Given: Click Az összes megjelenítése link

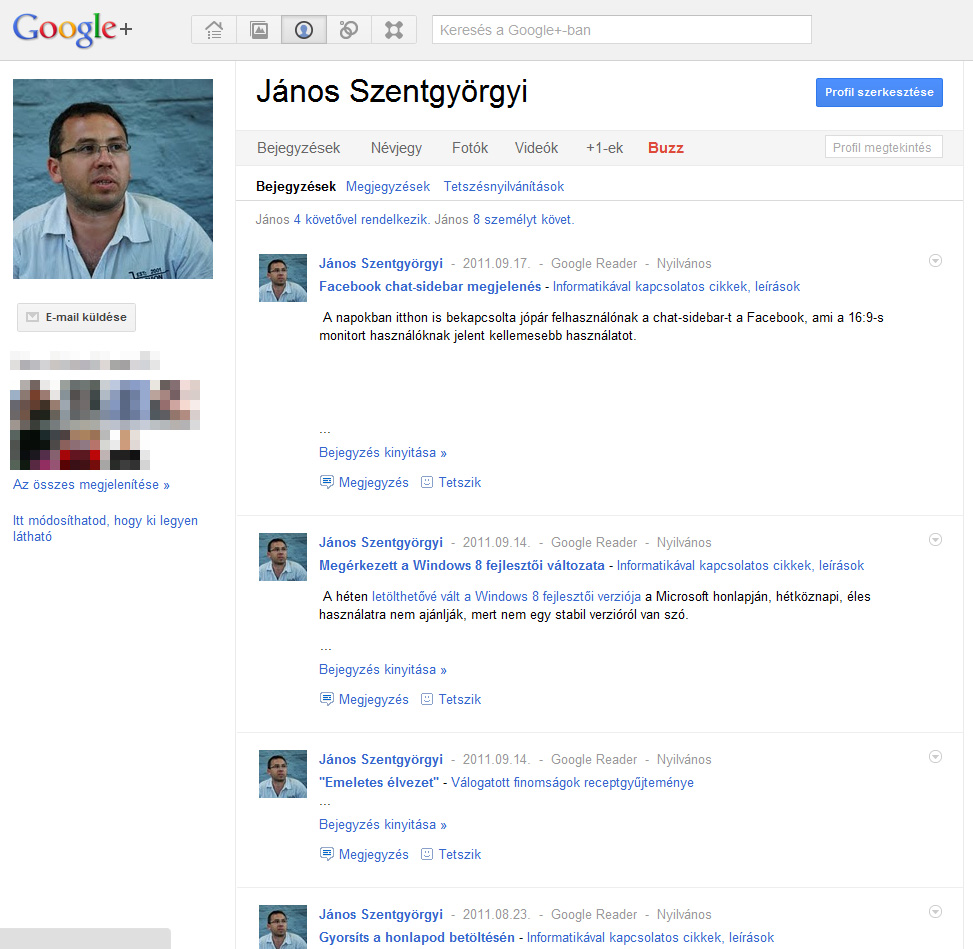Looking at the screenshot, I should [91, 485].
